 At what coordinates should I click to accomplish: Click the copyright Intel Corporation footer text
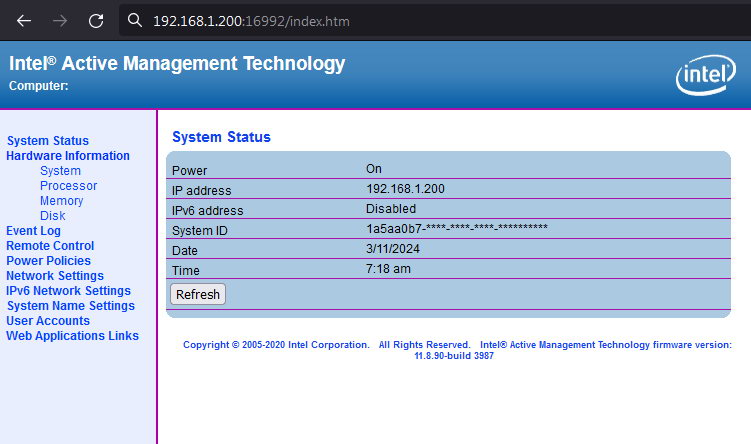276,345
